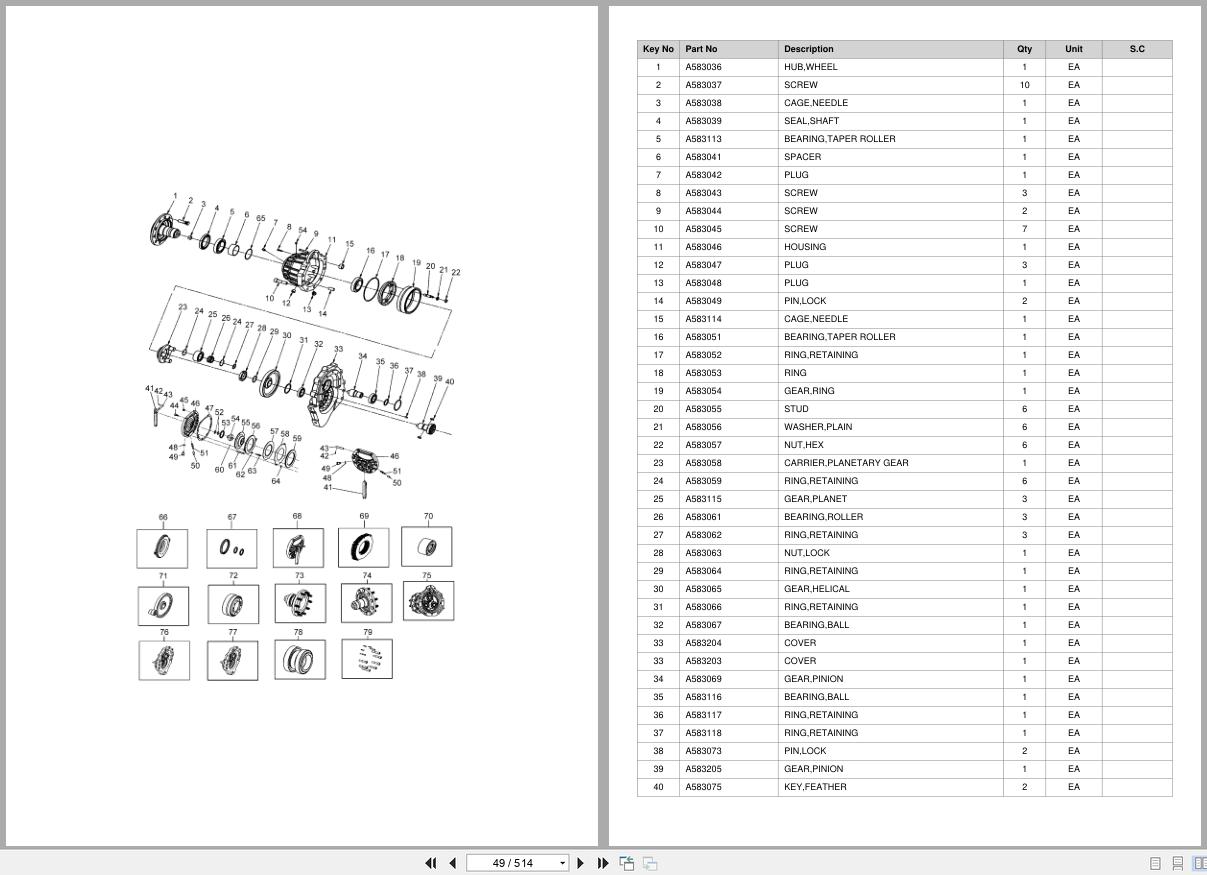Image resolution: width=1207 pixels, height=875 pixels.
Task: Click CARRIER,PLANETARY GEAR description
Action: [x=846, y=463]
